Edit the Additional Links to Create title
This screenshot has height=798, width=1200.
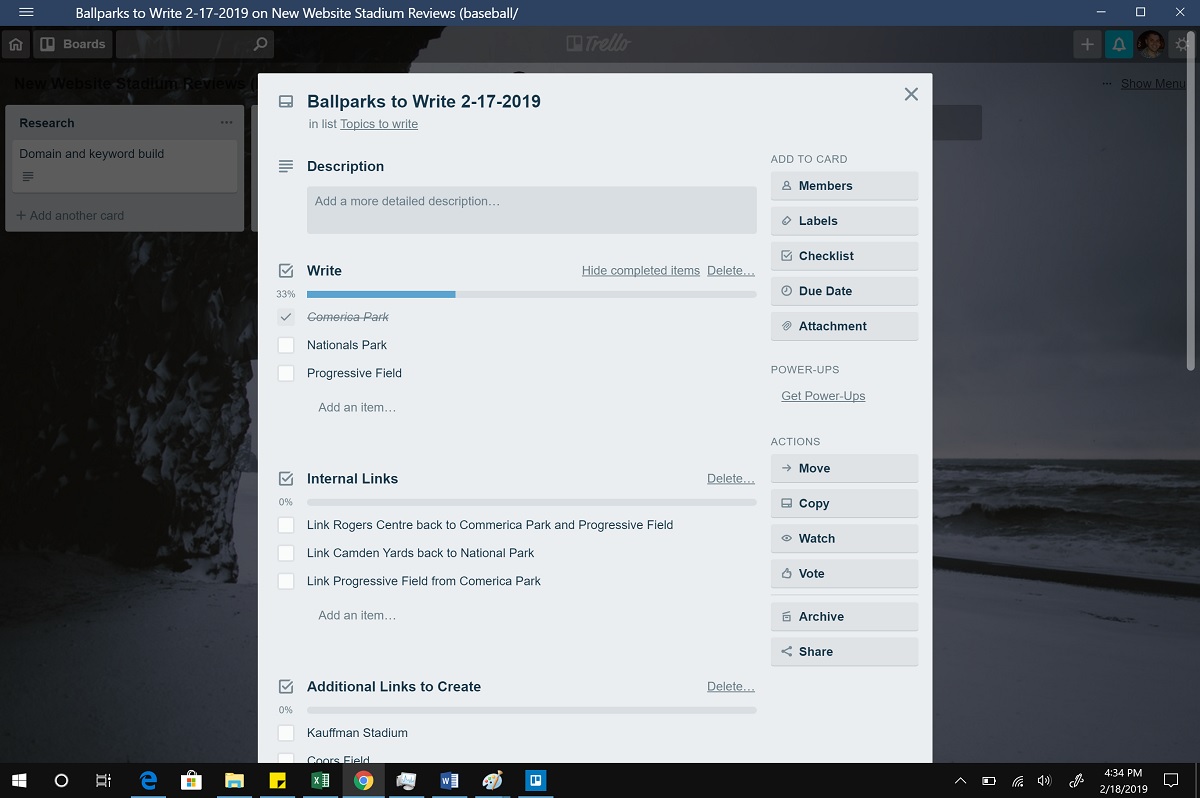tap(394, 687)
